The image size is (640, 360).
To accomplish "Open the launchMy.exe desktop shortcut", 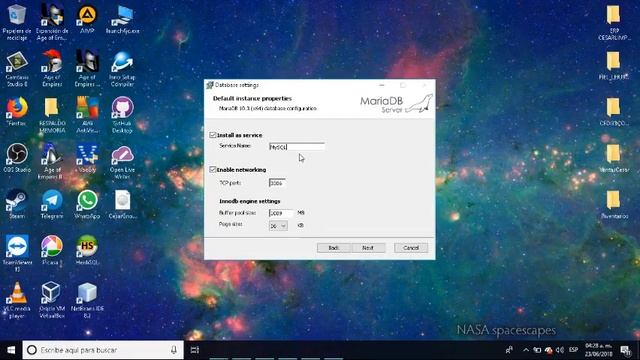I will click(x=122, y=19).
